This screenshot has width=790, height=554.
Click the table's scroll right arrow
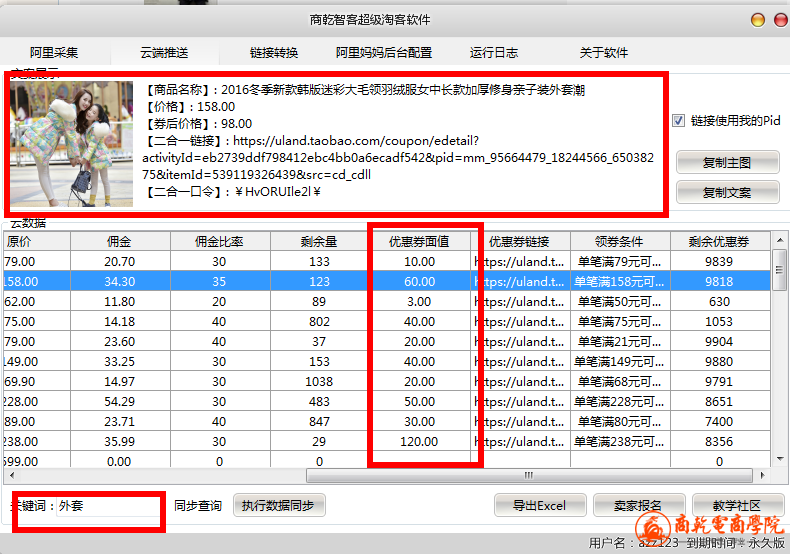click(762, 475)
